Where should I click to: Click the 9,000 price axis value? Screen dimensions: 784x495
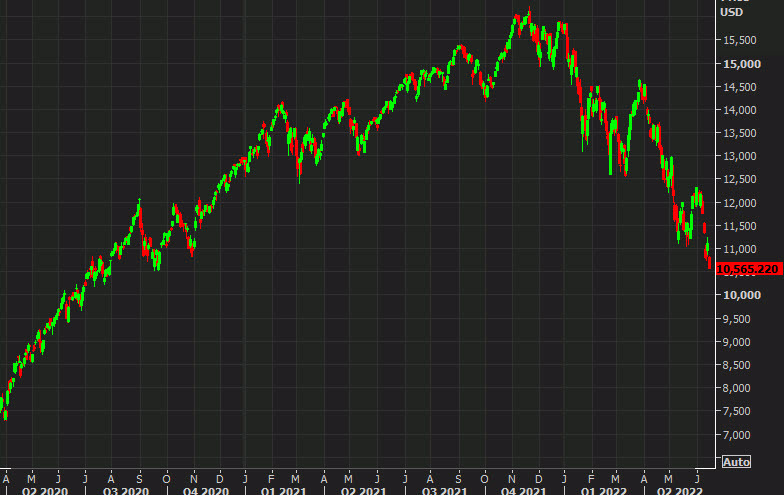737,342
